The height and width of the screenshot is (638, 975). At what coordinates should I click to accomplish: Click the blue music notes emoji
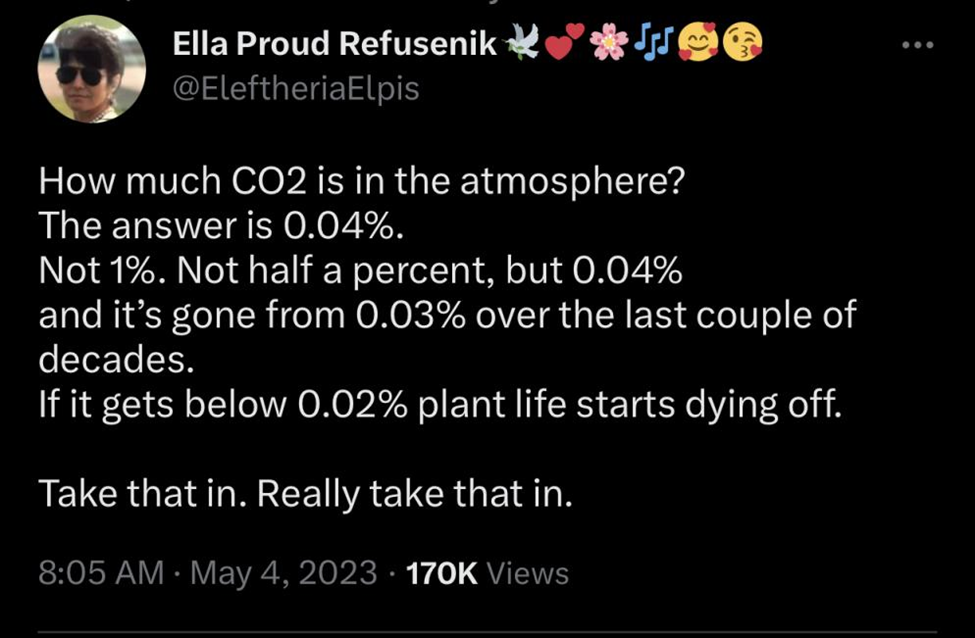point(652,42)
